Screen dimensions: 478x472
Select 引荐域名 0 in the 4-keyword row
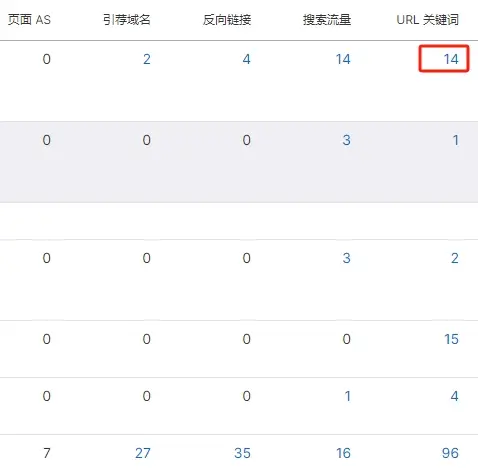[x=147, y=396]
